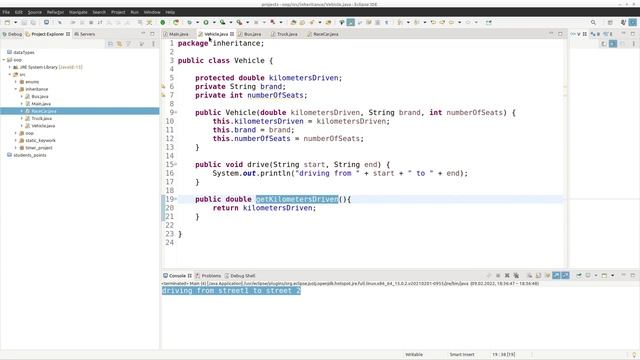The image size is (640, 360).
Task: Click the Remove Launch (X) icon in the Console toolbar
Action: pos(507,276)
